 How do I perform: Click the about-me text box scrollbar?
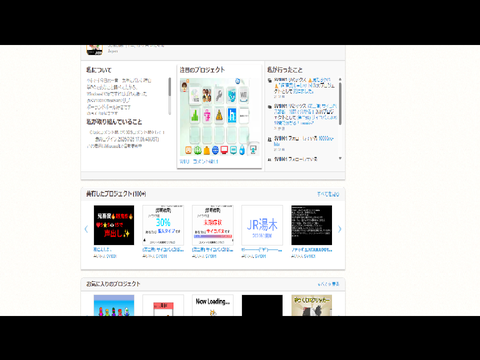[169, 96]
